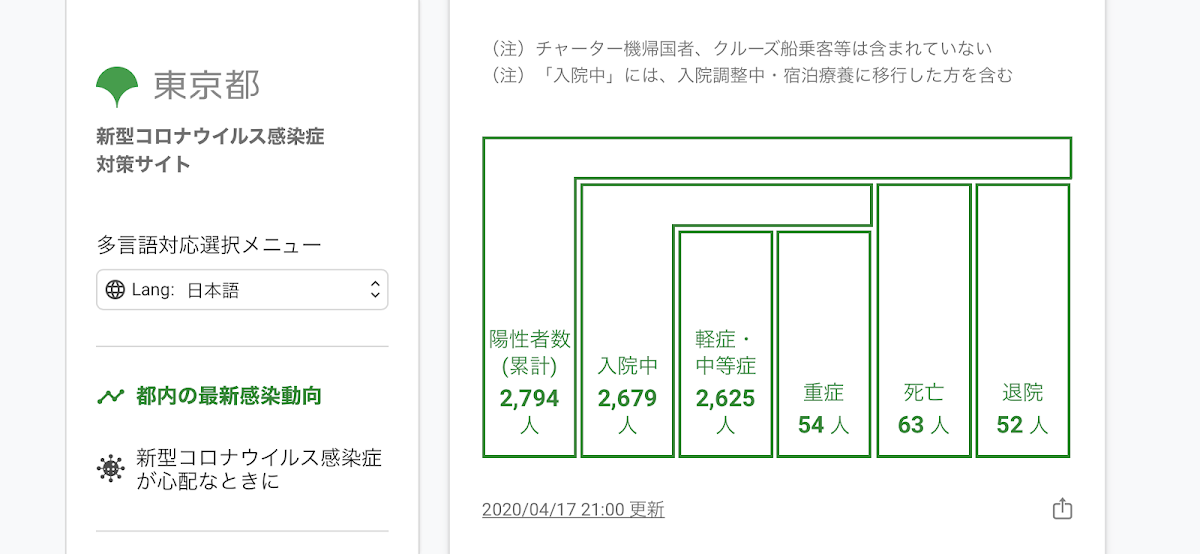1200x554 pixels.
Task: Click the up-down arrows of language selector
Action: 375,290
